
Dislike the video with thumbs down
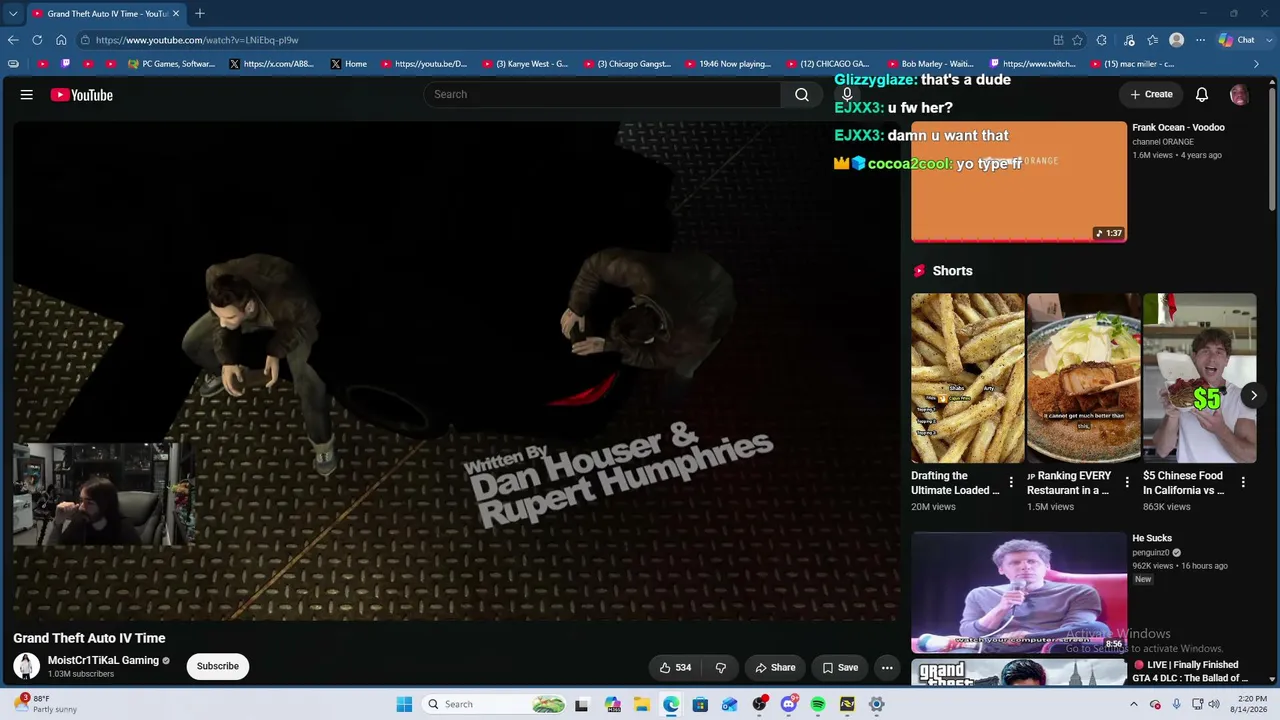point(720,667)
